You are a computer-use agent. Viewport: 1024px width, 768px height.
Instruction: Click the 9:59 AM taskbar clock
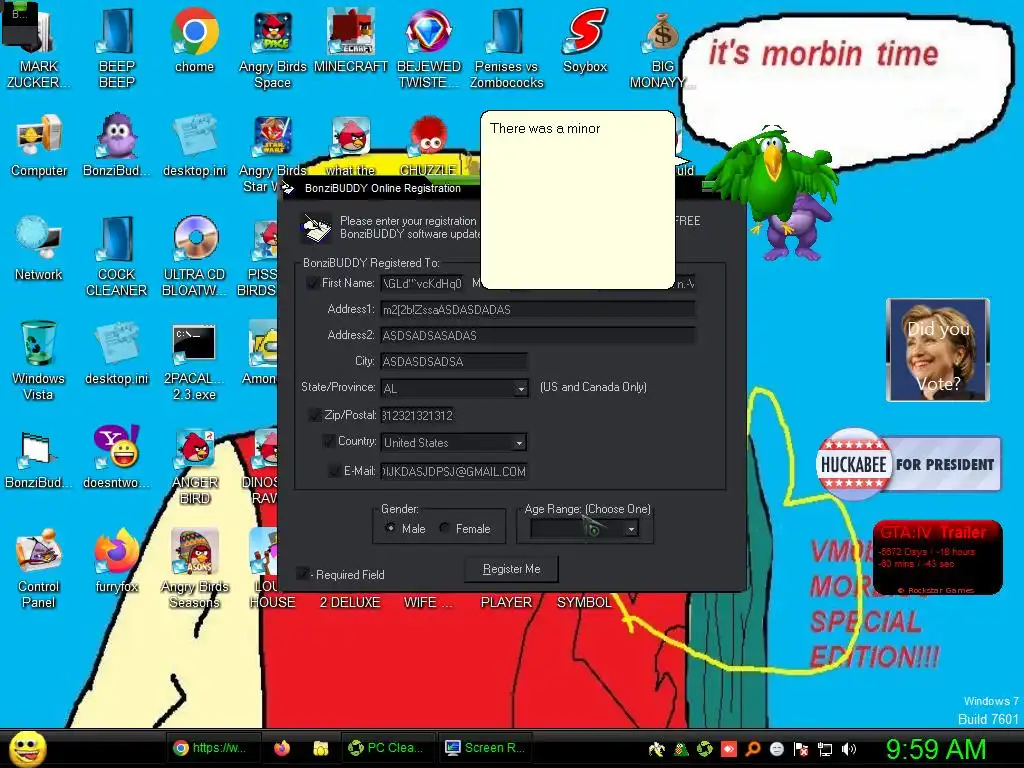coord(935,750)
